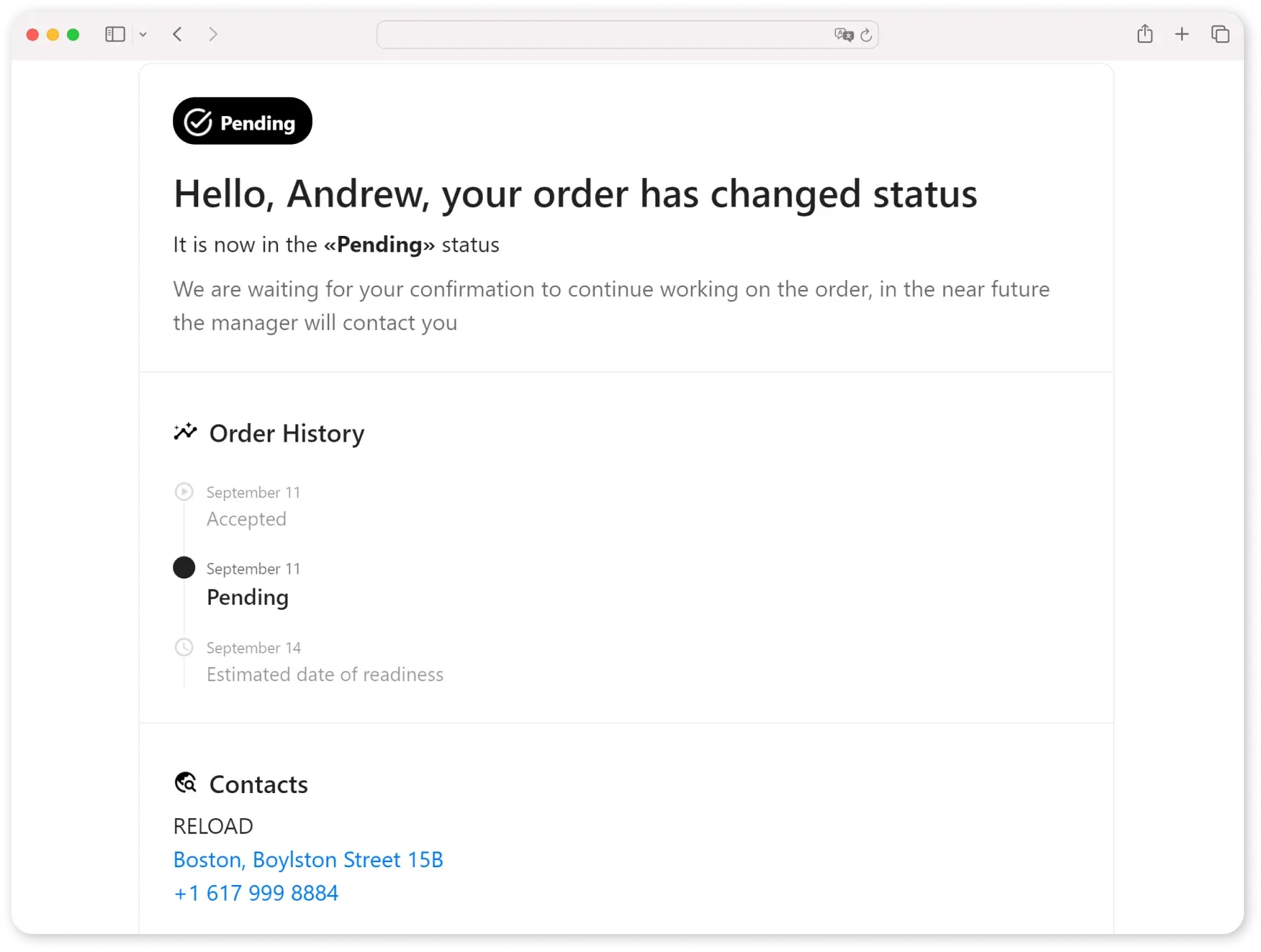This screenshot has width=1261, height=952.
Task: Open the Boston, Boylston Street 15B address link
Action: coord(308,859)
